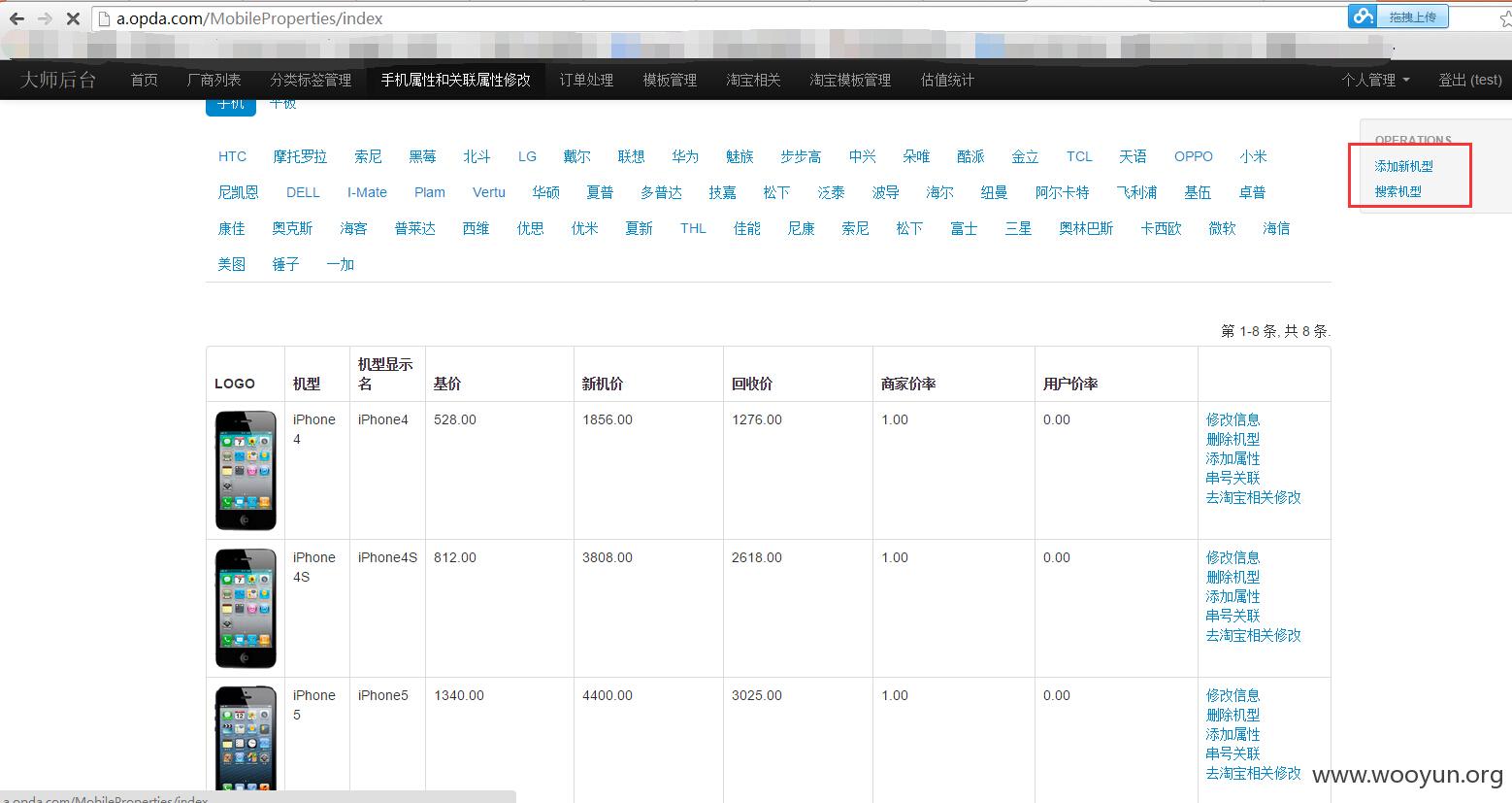Select the 美图 brand link

pos(232,264)
